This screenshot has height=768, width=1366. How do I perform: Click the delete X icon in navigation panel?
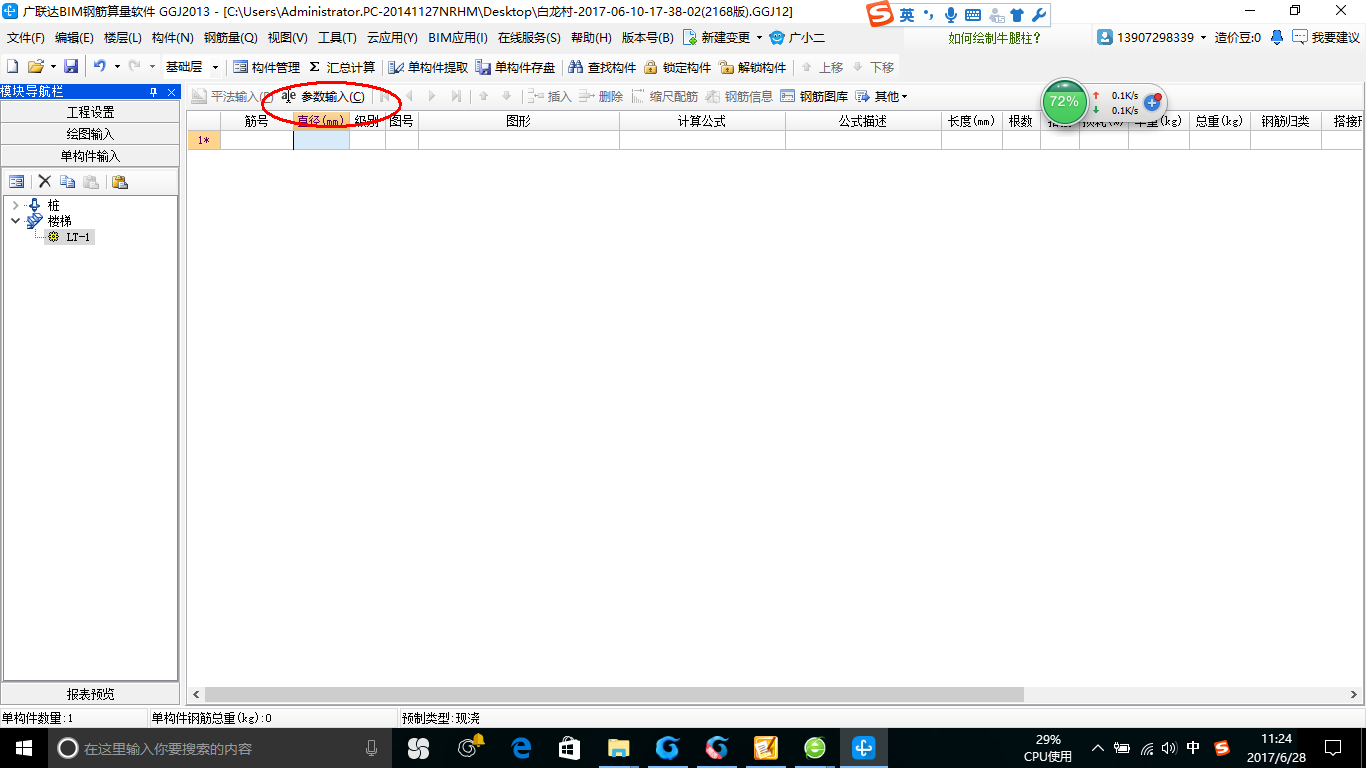click(45, 182)
